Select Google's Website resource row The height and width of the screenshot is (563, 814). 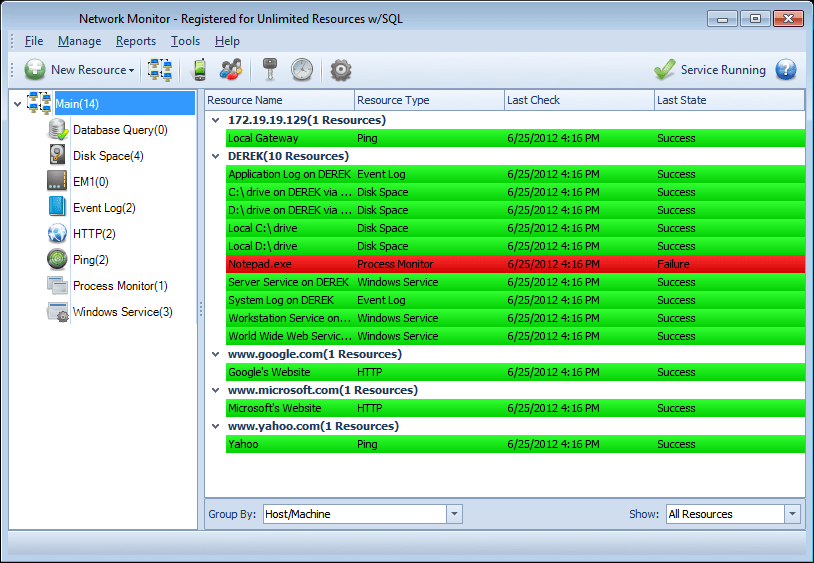(515, 372)
